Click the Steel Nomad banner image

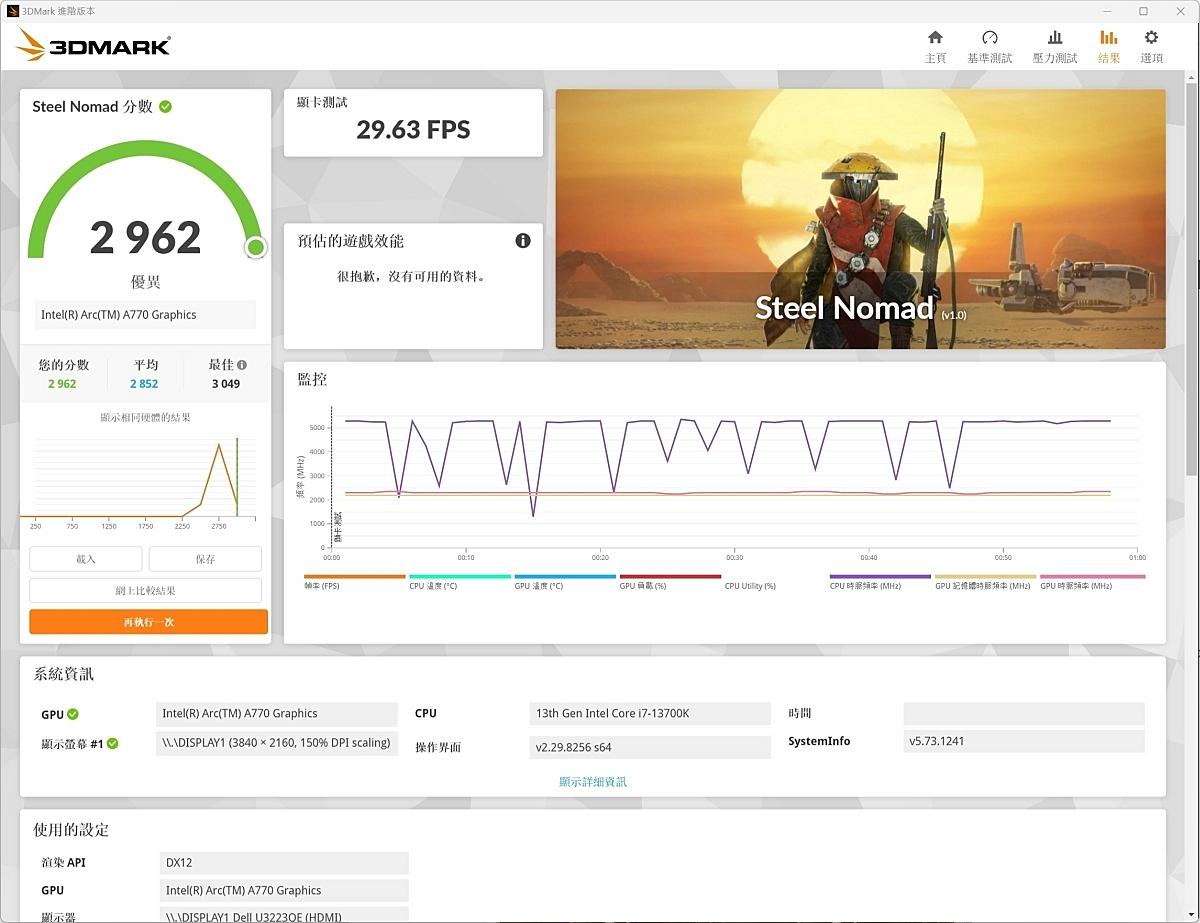coord(860,219)
